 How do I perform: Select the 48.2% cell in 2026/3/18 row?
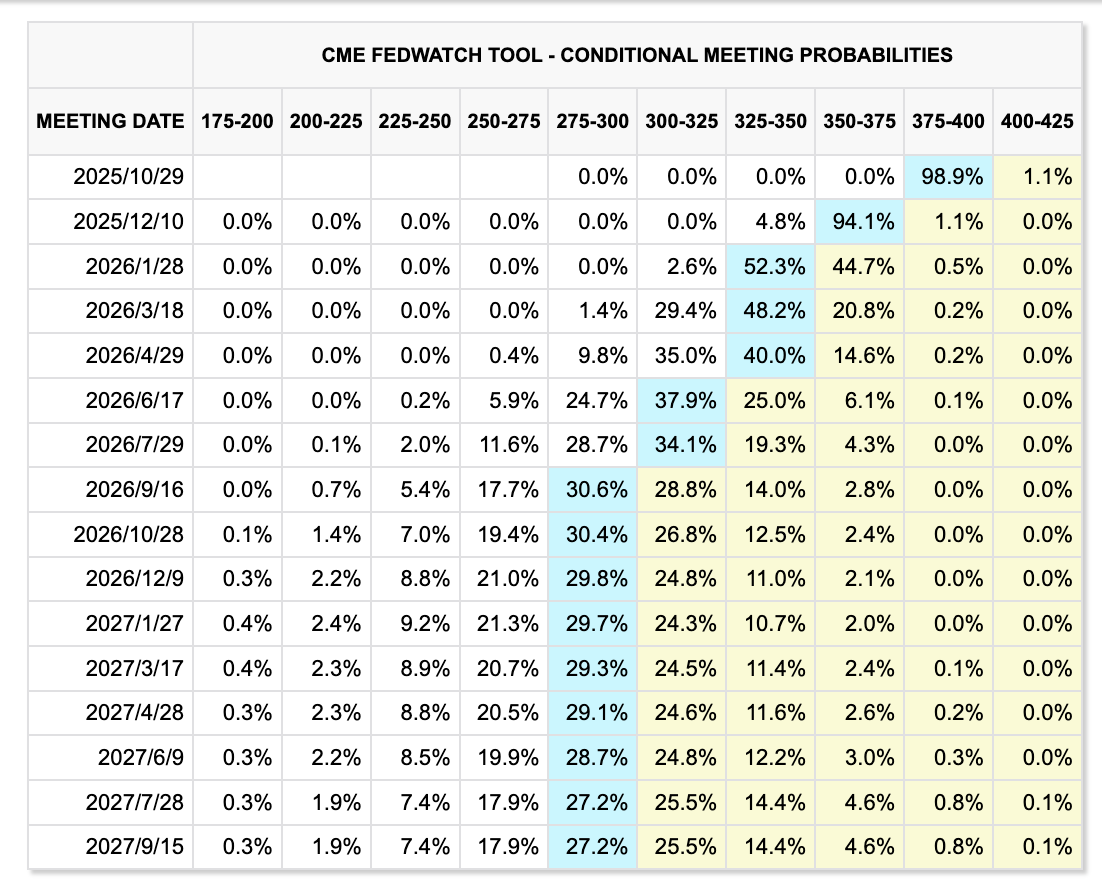click(770, 311)
